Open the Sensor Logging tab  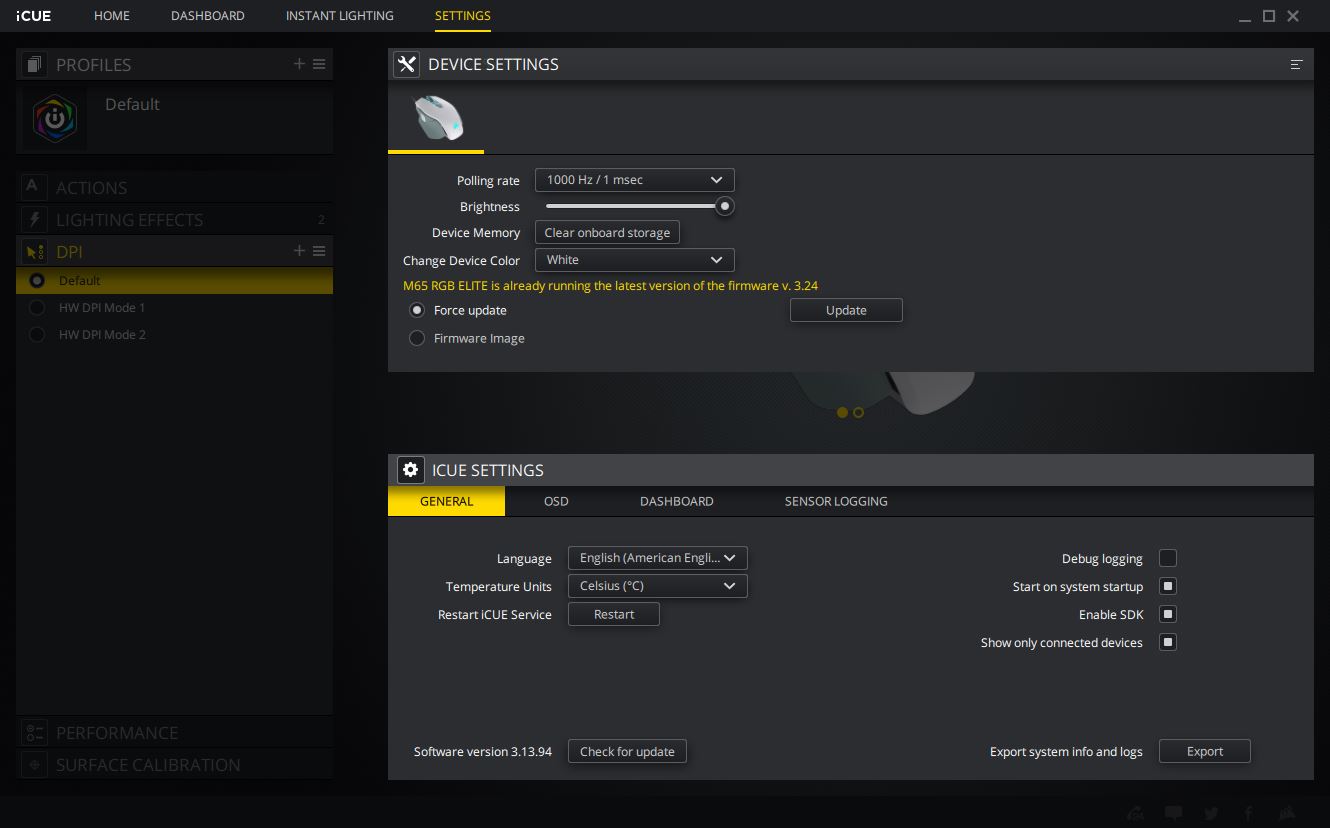click(835, 501)
